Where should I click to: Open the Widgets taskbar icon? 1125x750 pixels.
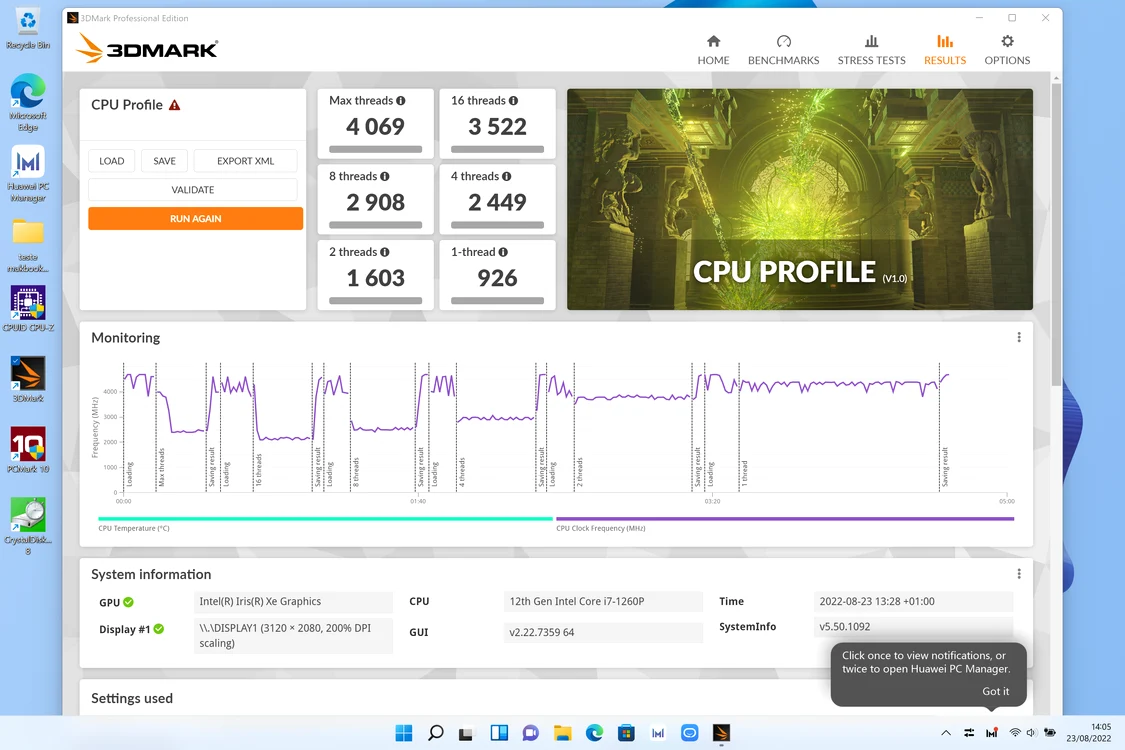coord(499,733)
